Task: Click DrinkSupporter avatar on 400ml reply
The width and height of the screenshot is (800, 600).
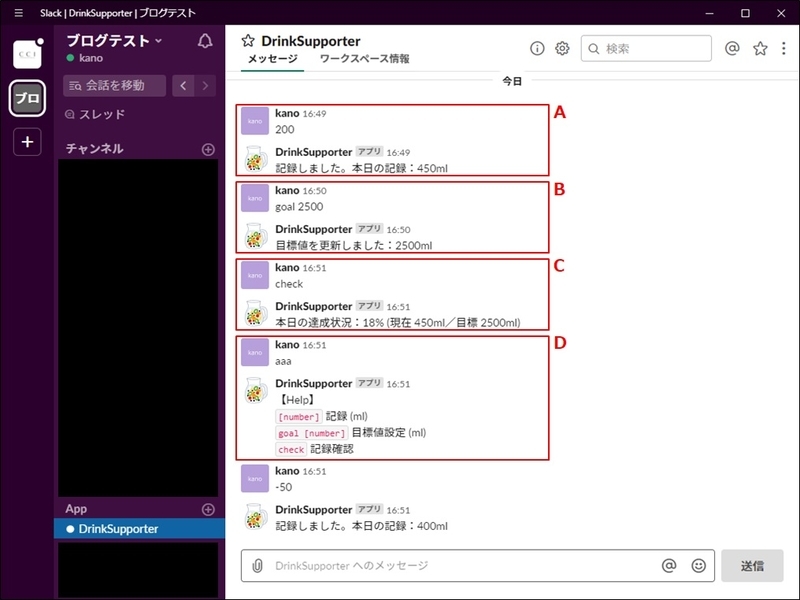Action: [255, 516]
